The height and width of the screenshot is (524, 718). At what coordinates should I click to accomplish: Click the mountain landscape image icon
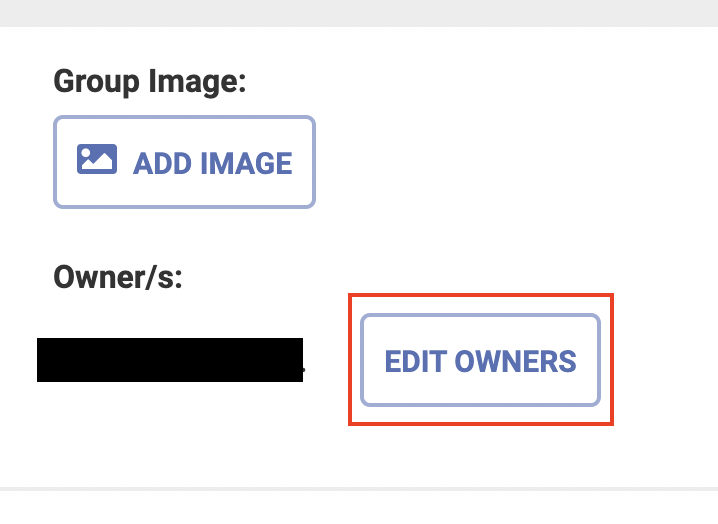click(97, 159)
